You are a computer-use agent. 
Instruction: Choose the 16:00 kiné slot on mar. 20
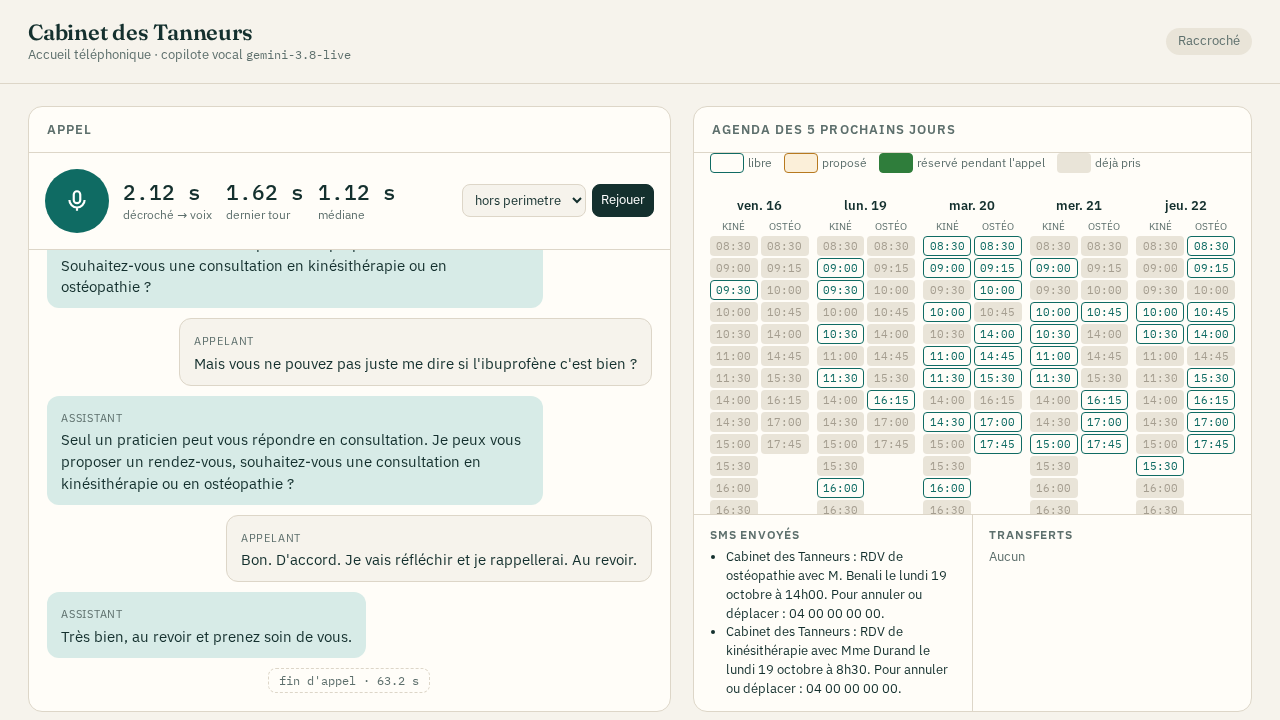click(947, 488)
